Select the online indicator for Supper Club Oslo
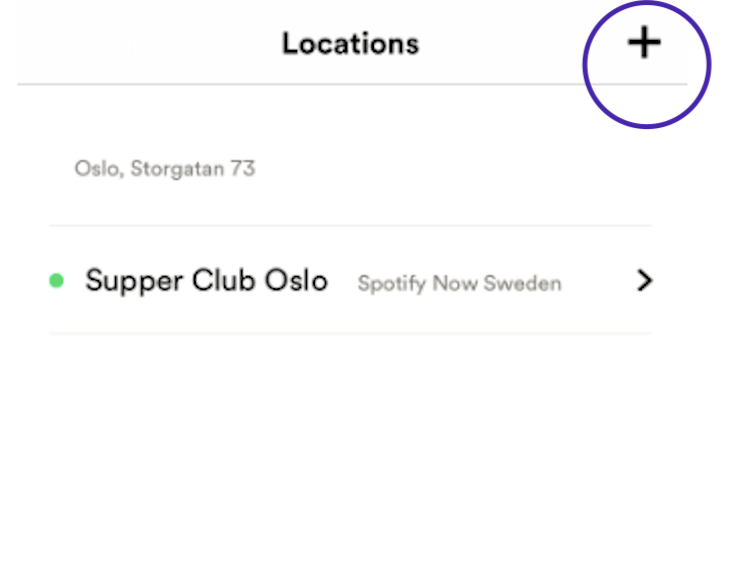This screenshot has width=752, height=578. pyautogui.click(x=56, y=281)
